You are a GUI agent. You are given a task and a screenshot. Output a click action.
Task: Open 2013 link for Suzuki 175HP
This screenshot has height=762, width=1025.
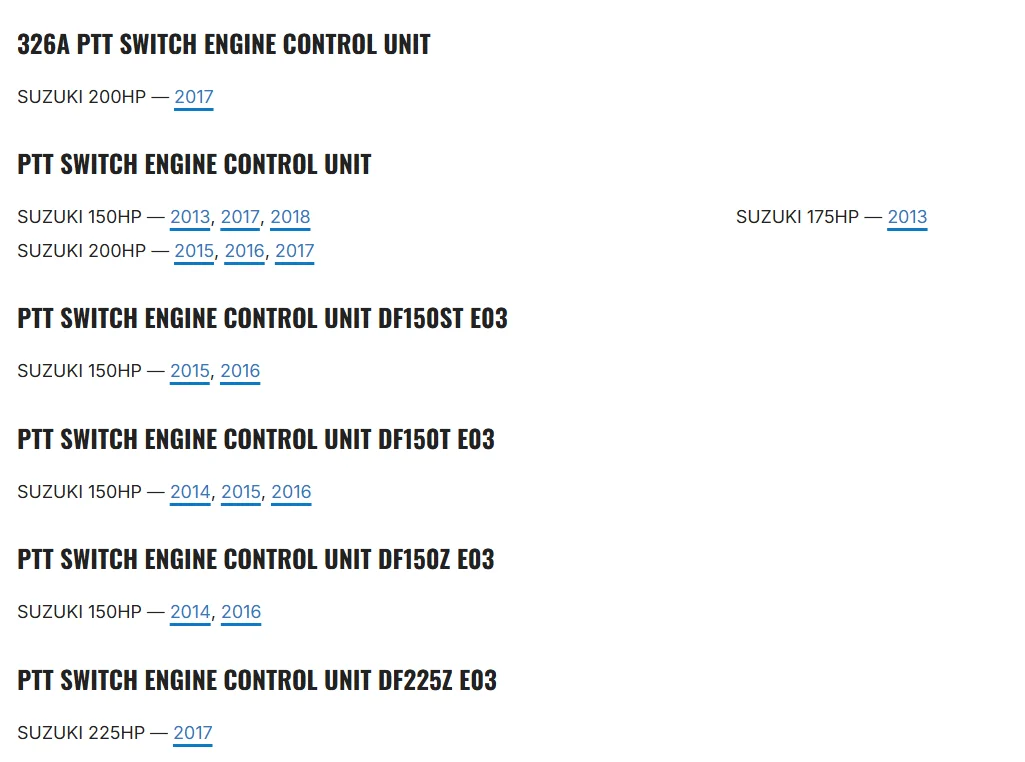tap(907, 217)
